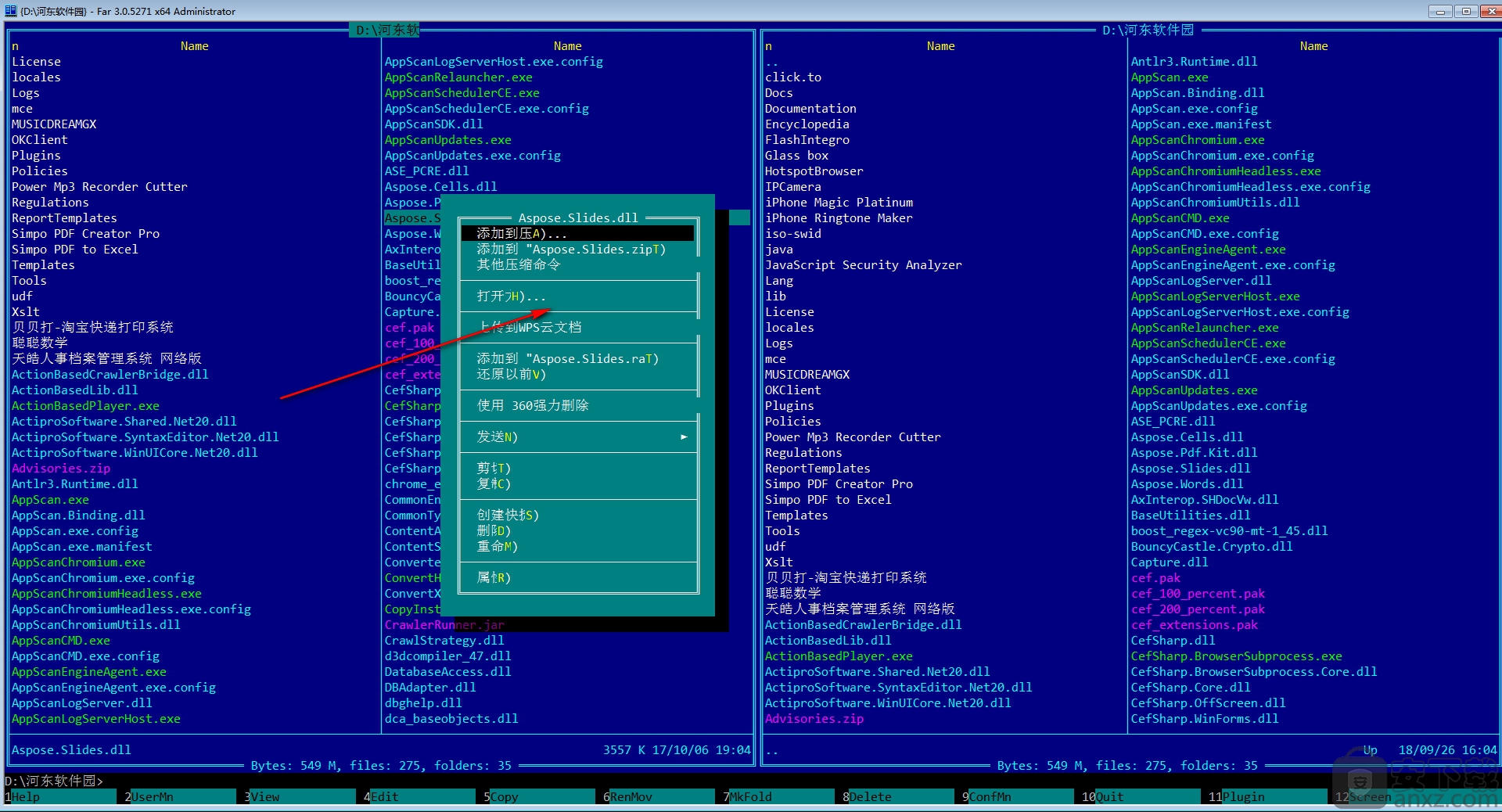Select 上传到WPS云文档 menu item
1502x812 pixels.
(x=577, y=327)
